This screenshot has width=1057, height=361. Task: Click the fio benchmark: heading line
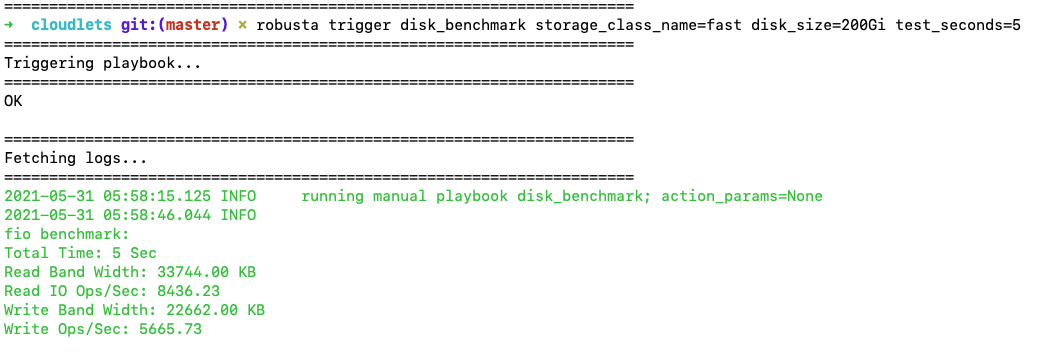tap(66, 234)
